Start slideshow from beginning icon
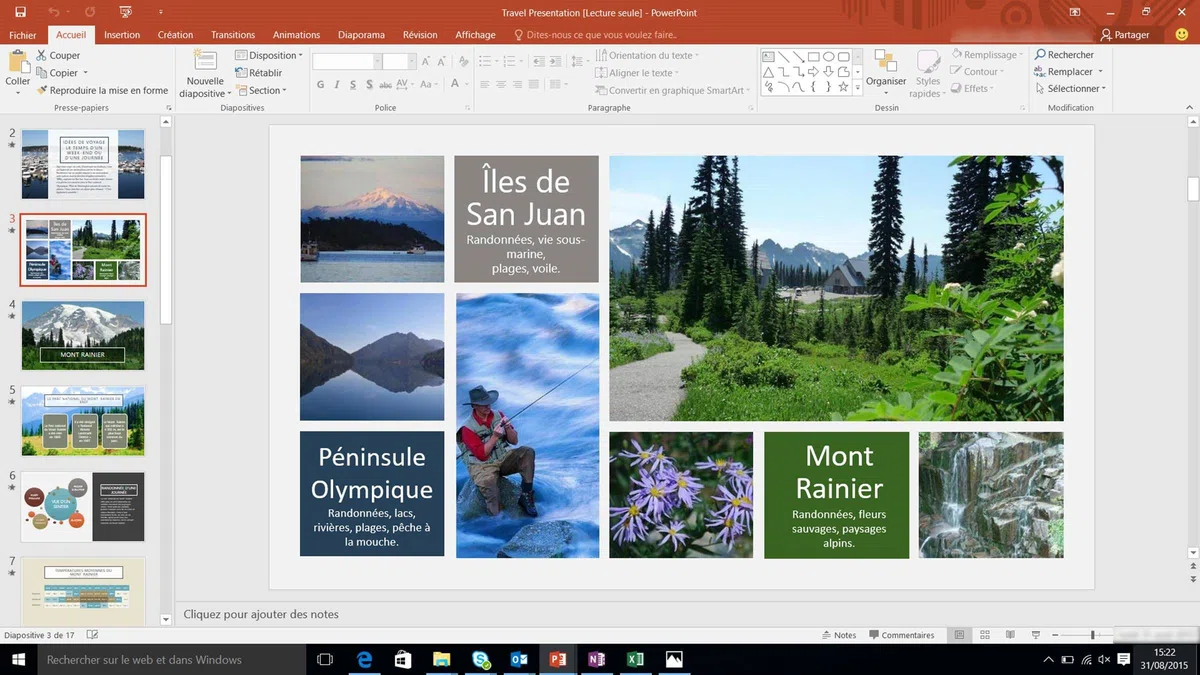The width and height of the screenshot is (1200, 675). [124, 12]
